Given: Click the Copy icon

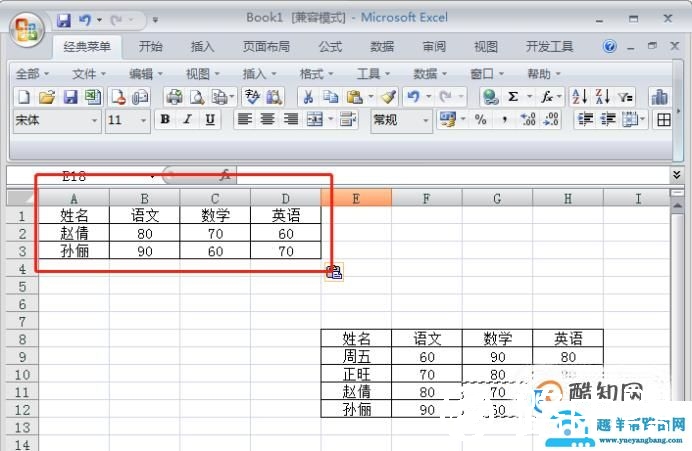Looking at the screenshot, I should tap(330, 97).
